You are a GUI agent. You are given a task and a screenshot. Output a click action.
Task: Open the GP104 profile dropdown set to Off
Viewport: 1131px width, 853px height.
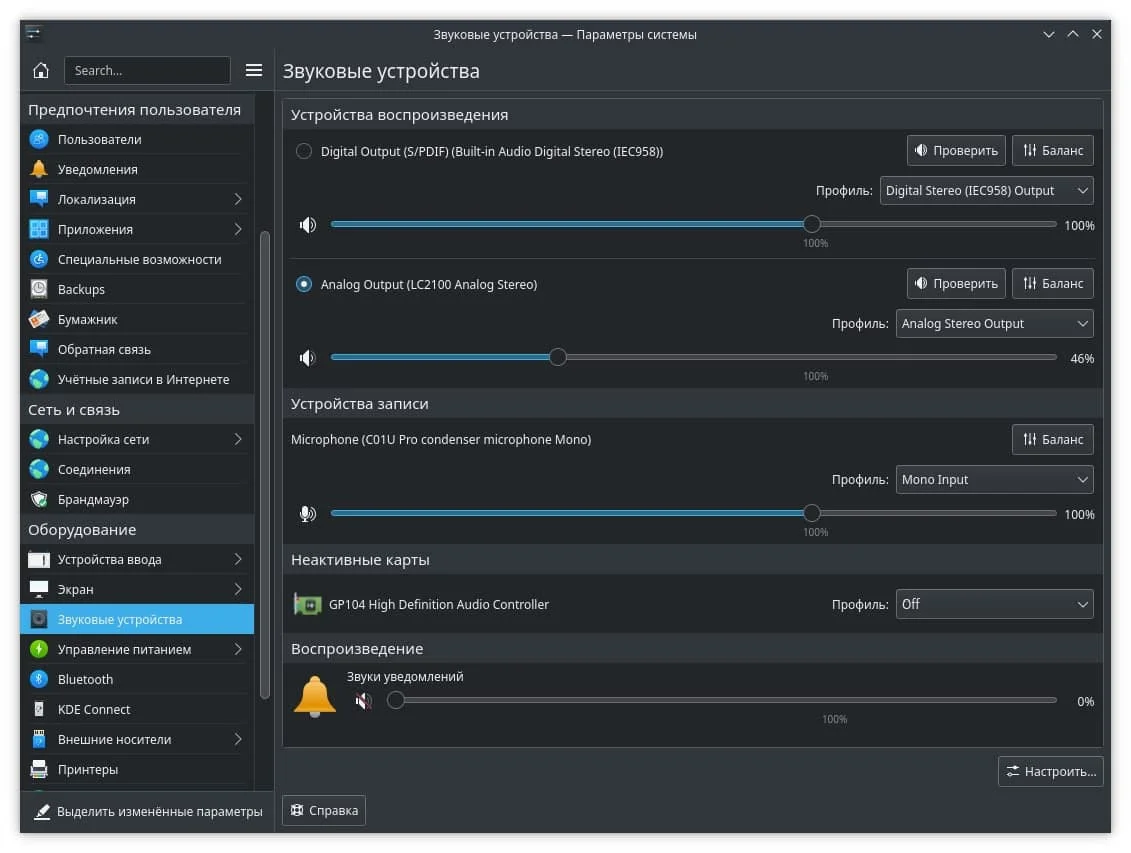click(994, 604)
